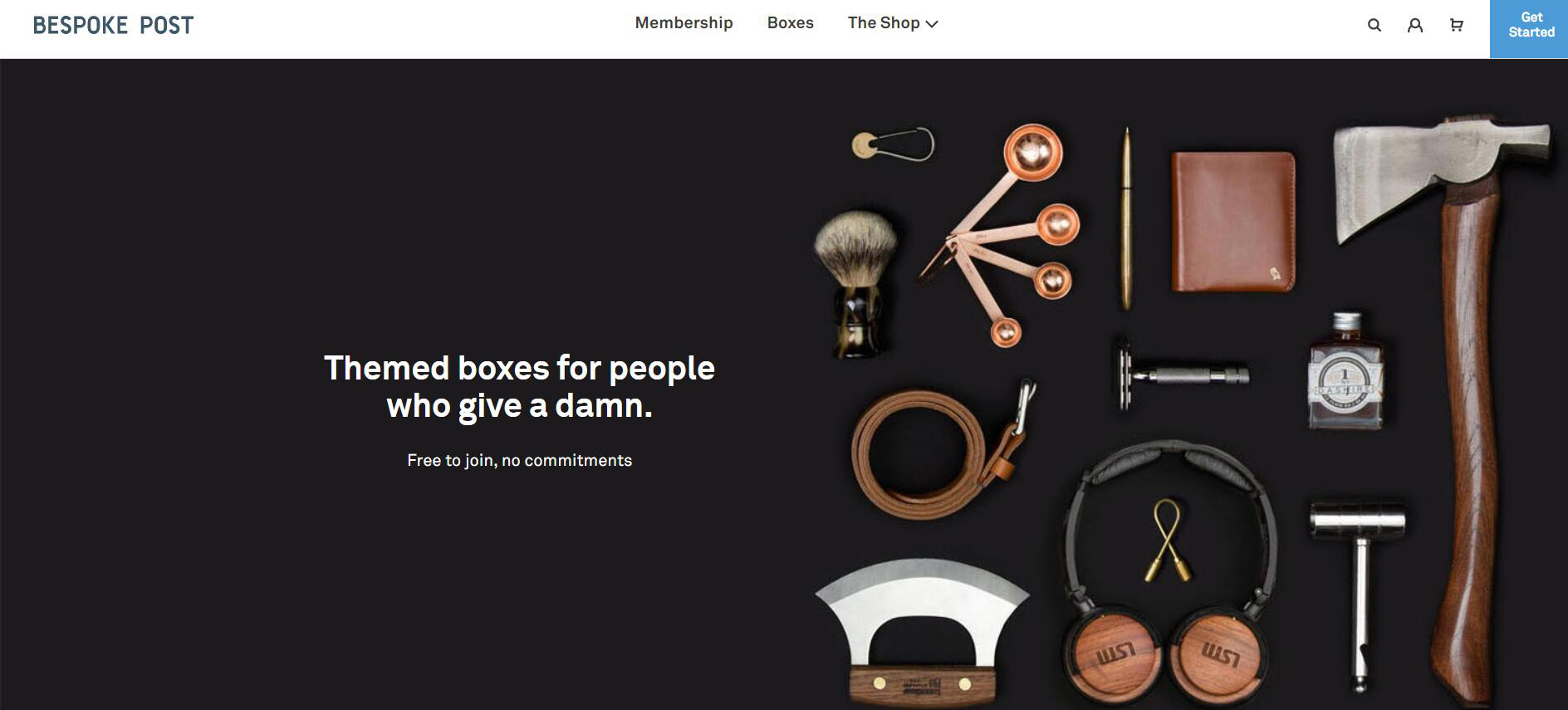
Task: Expand The Shop dropdown chevron
Action: [932, 24]
